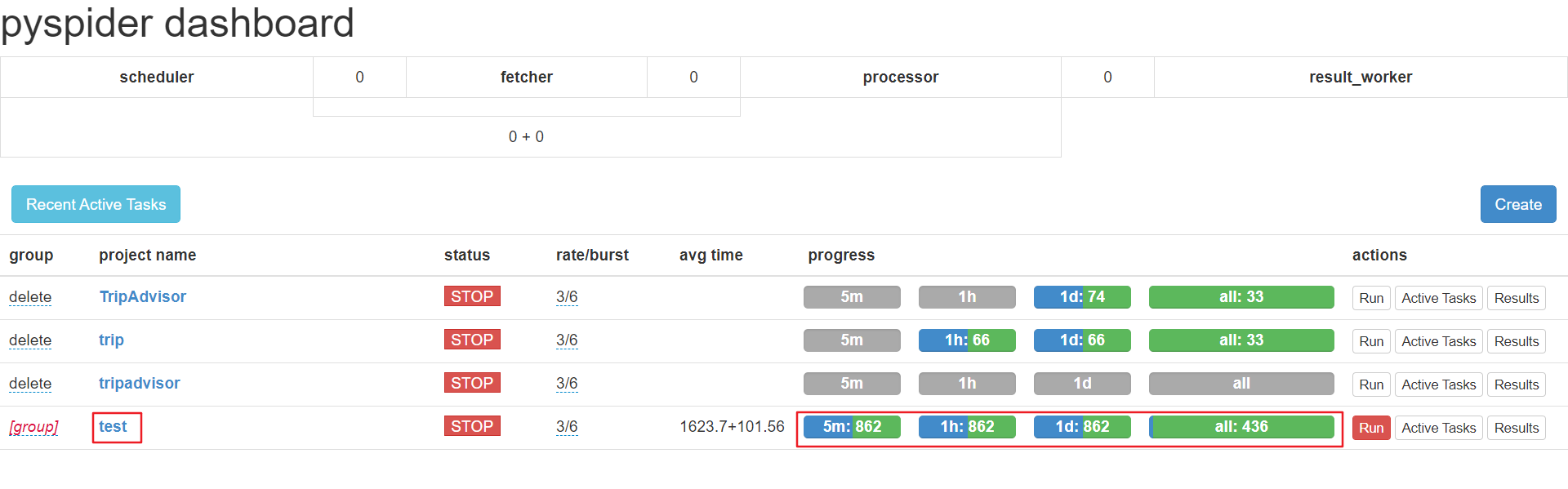
Task: Change STOP status of test project
Action: [472, 426]
